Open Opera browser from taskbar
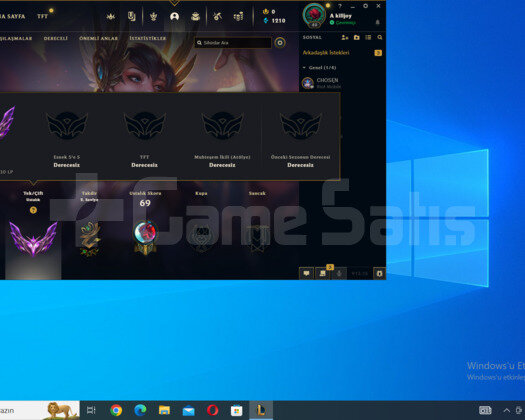Image resolution: width=525 pixels, height=420 pixels. [213, 410]
